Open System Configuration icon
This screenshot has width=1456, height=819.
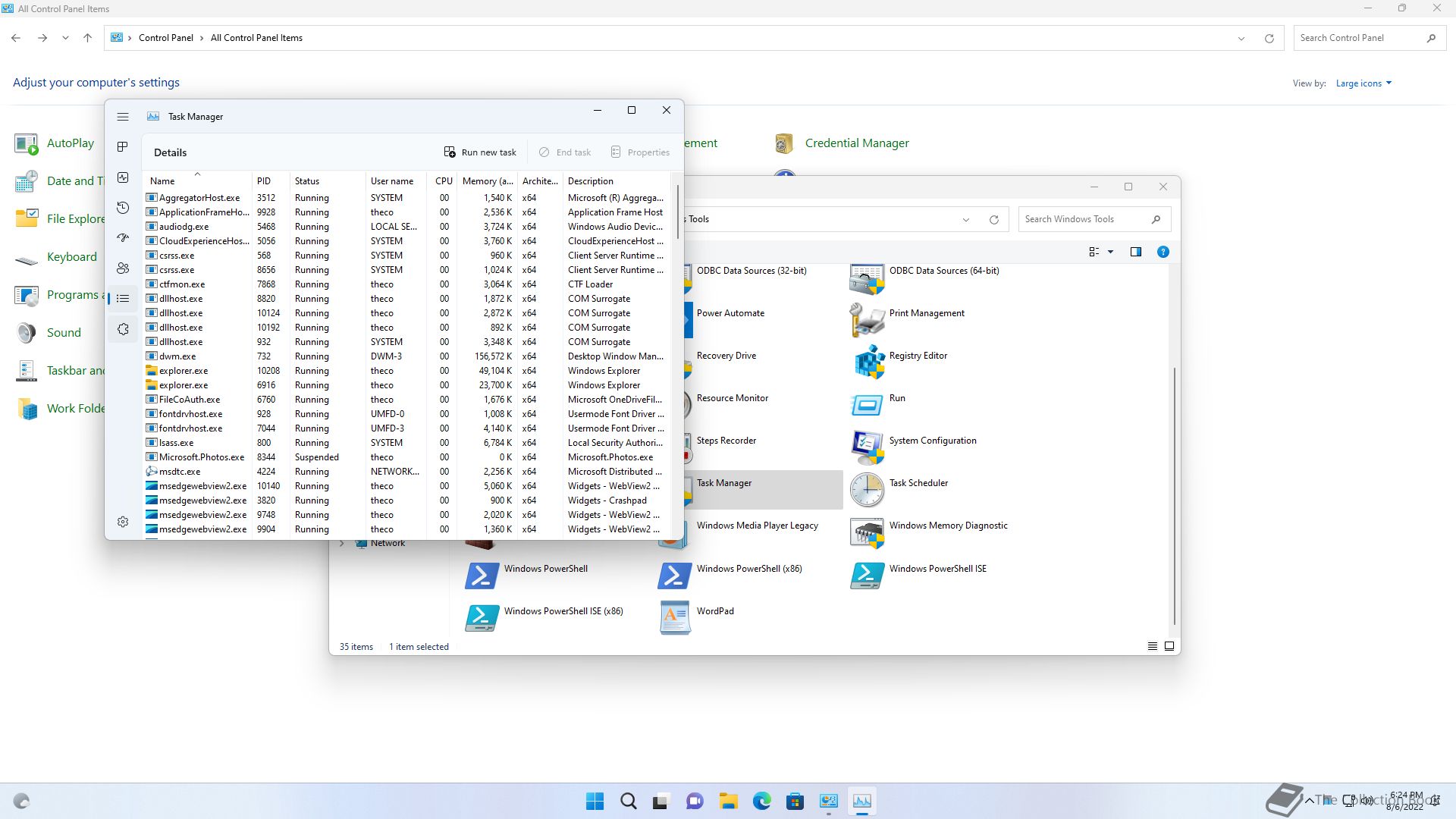[915, 447]
